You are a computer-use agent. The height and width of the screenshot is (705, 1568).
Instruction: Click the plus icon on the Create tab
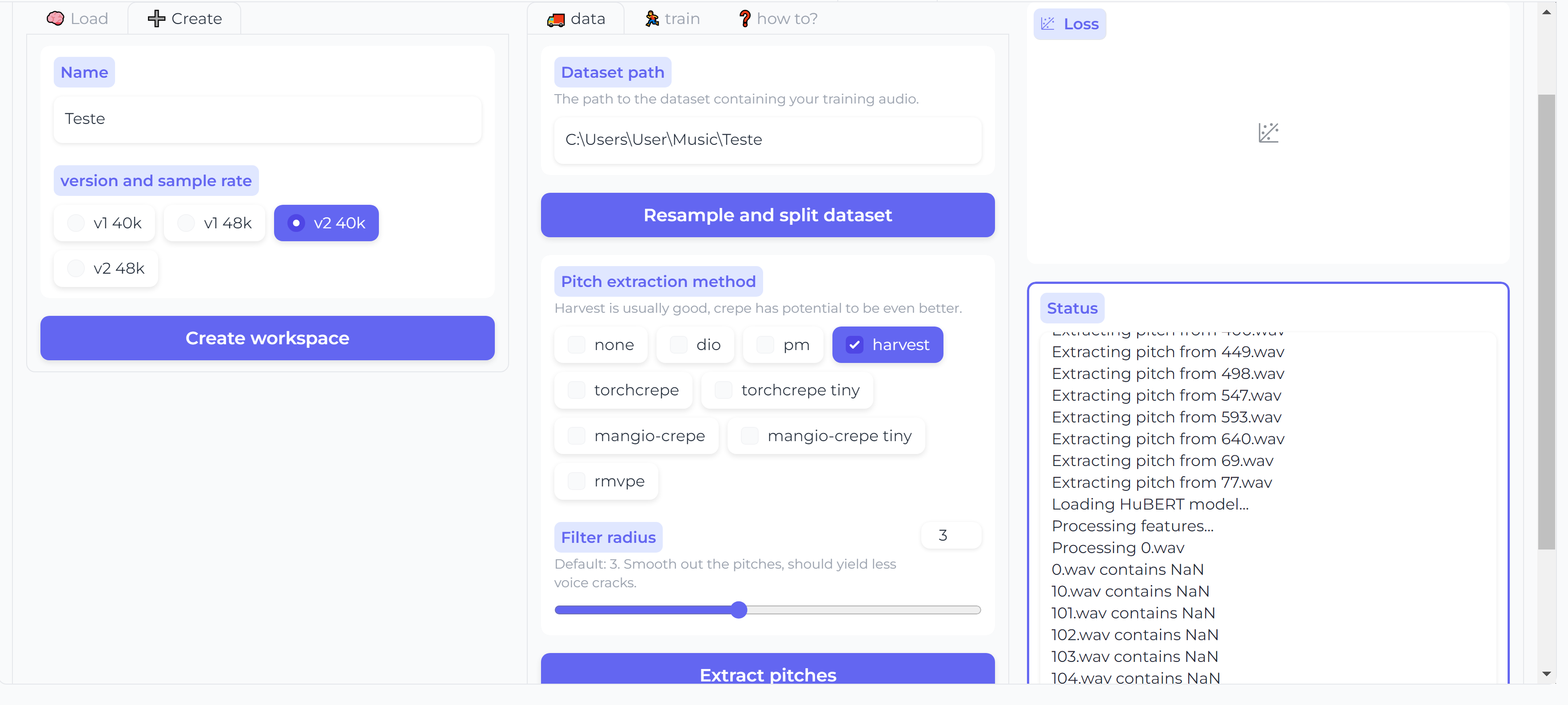156,18
